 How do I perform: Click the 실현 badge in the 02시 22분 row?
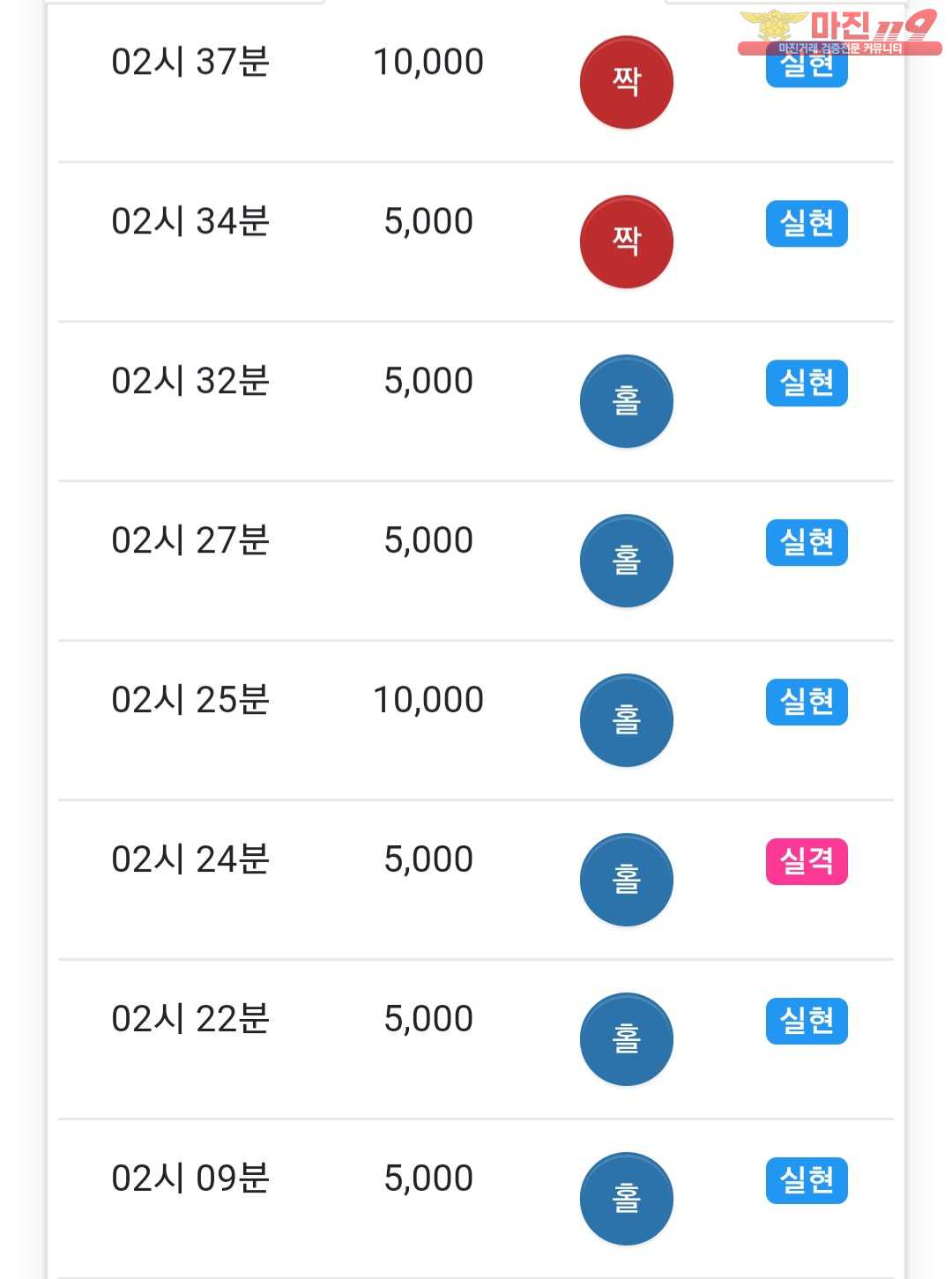pyautogui.click(x=807, y=1021)
